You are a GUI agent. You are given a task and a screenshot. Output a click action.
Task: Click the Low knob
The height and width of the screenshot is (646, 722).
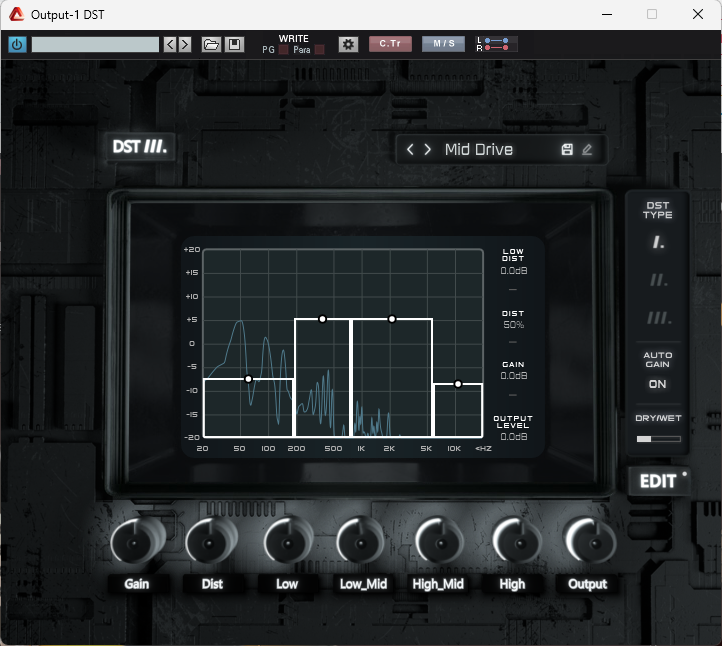pyautogui.click(x=288, y=542)
